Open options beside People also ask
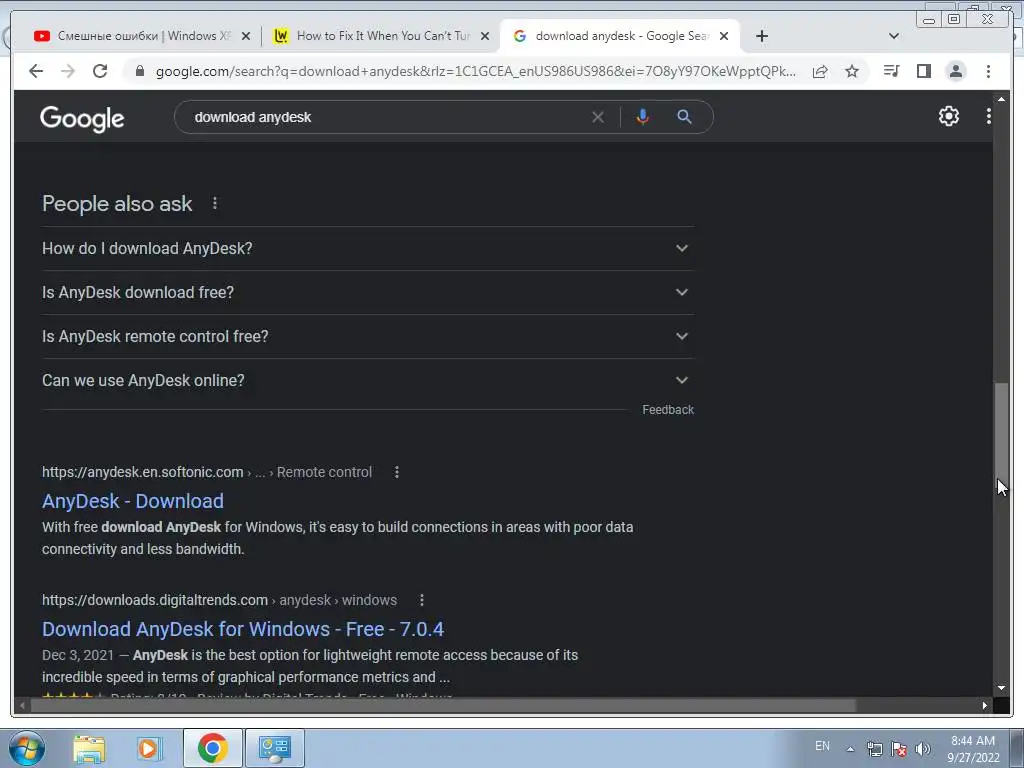The image size is (1024, 768). coord(215,204)
